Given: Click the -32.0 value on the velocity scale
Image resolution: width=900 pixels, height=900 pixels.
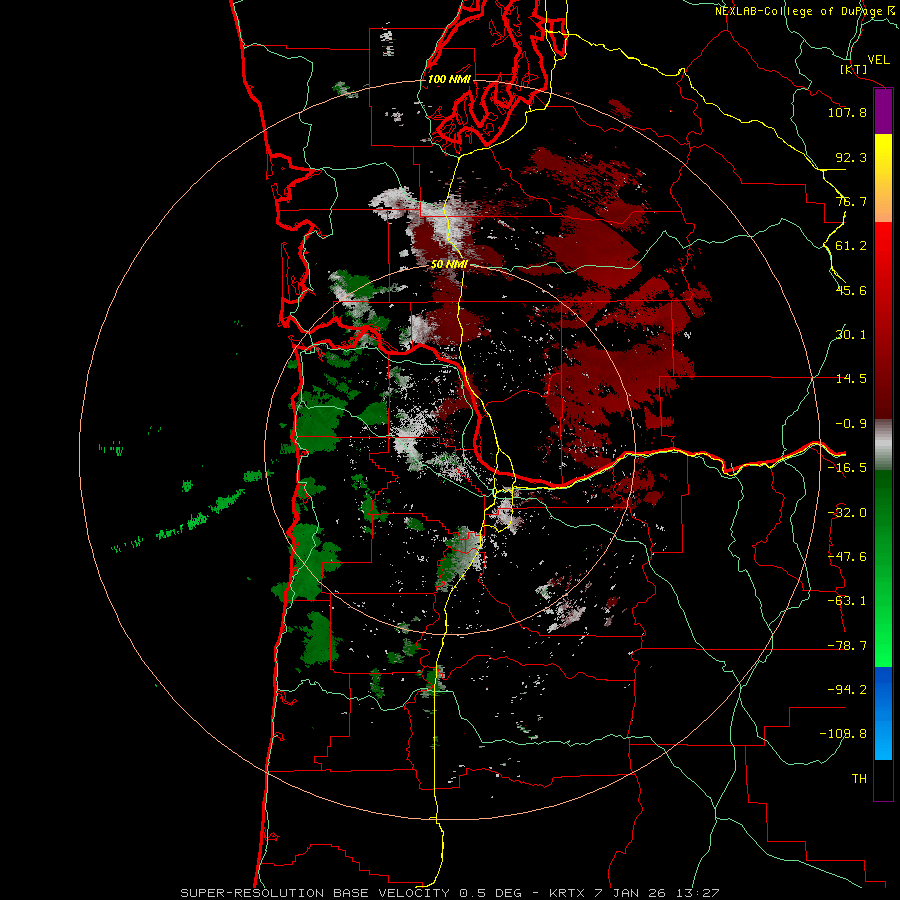Looking at the screenshot, I should coord(847,513).
